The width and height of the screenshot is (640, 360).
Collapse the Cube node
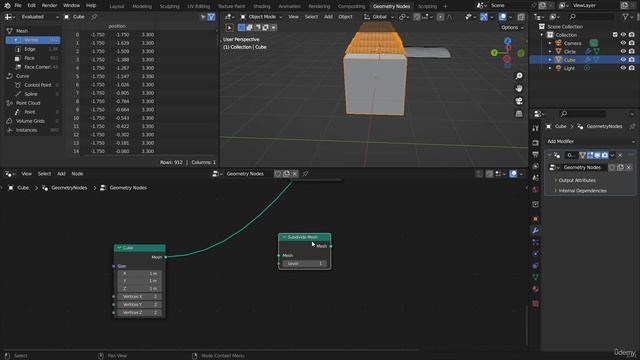point(119,248)
